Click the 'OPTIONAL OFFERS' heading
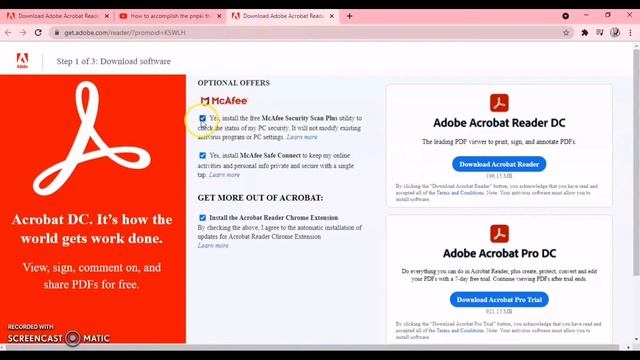This screenshot has width=640, height=360. pos(233,83)
